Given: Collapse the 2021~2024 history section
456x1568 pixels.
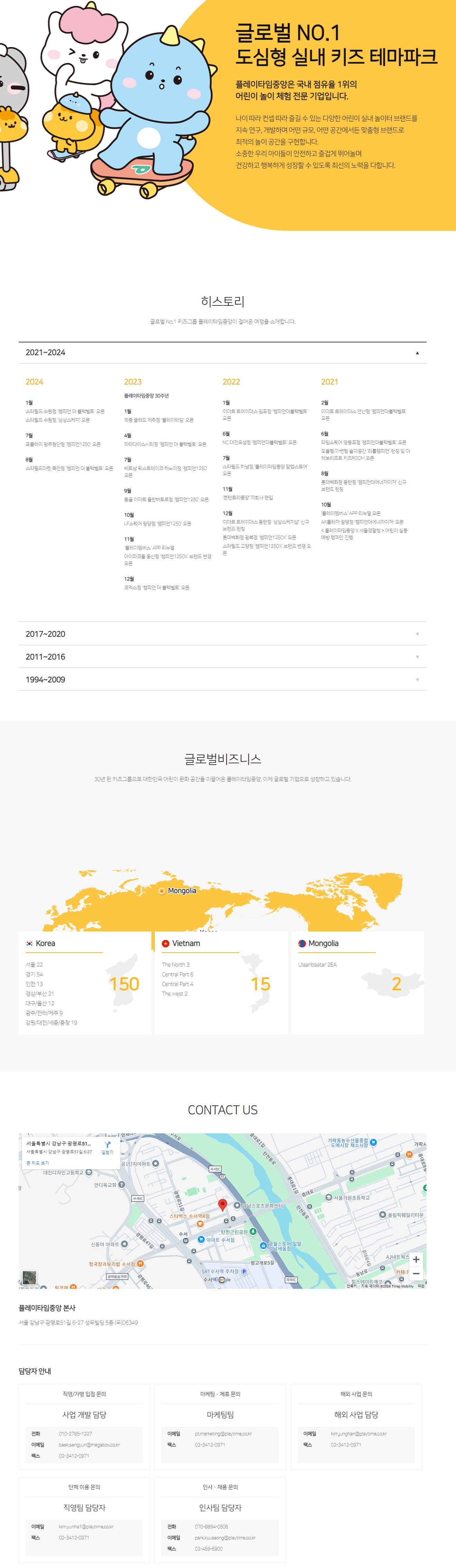Looking at the screenshot, I should coord(417,352).
